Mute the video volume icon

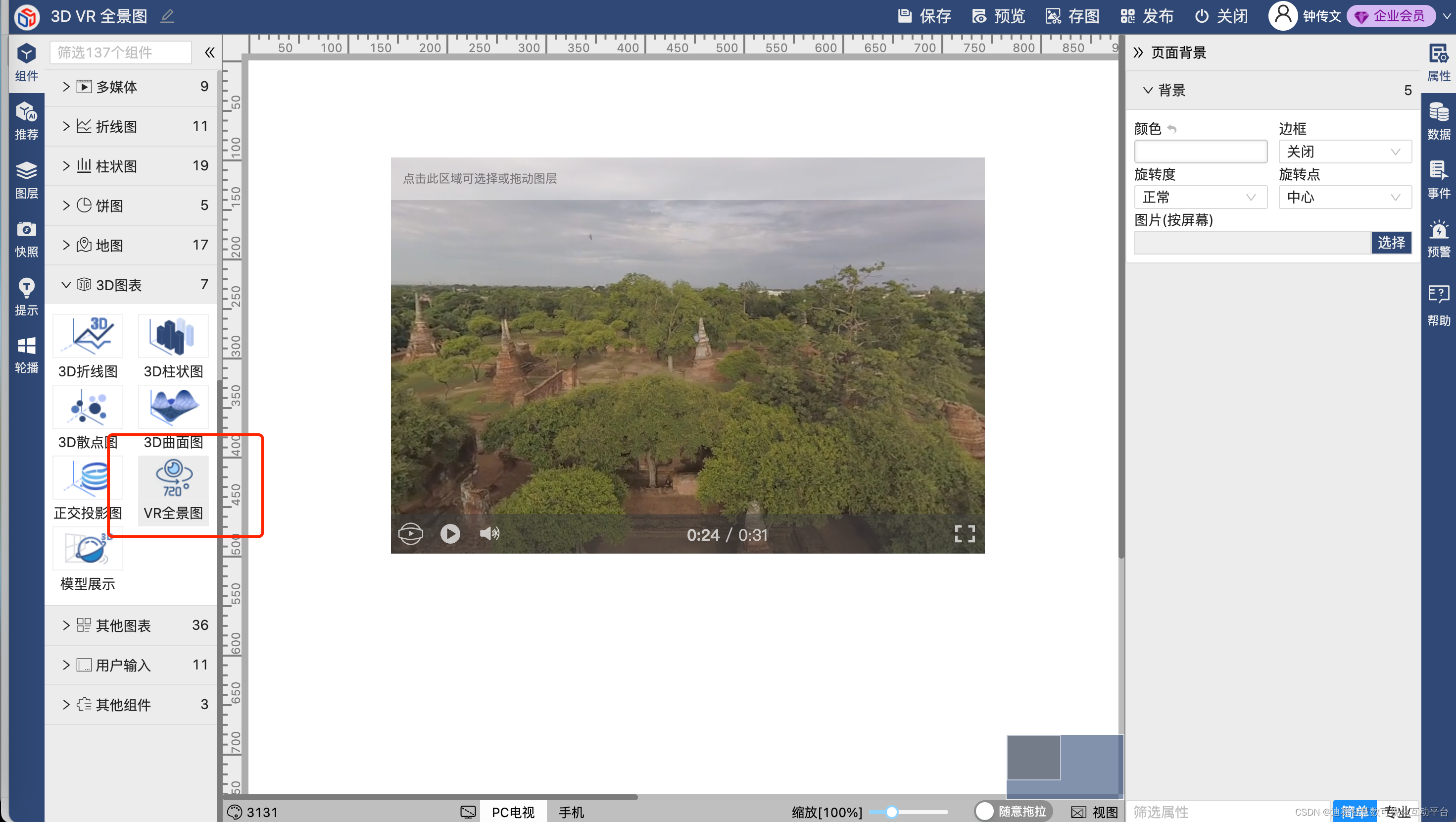coord(489,533)
